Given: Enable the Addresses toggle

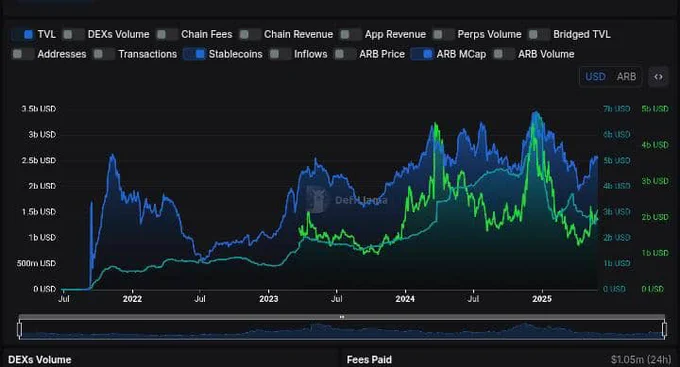Looking at the screenshot, I should tap(23, 54).
